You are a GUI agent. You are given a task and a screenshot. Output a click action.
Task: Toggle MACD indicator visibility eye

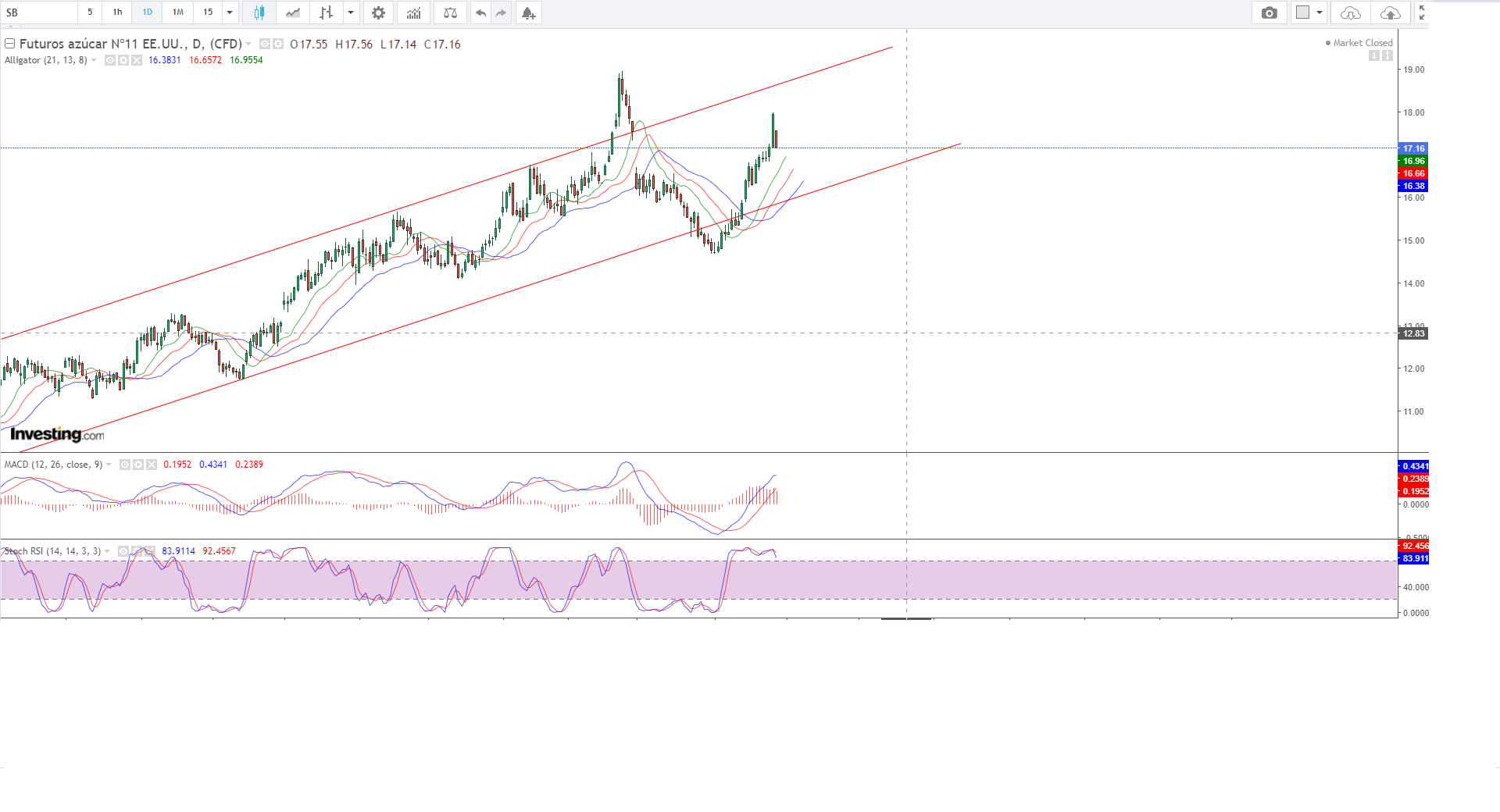[124, 465]
